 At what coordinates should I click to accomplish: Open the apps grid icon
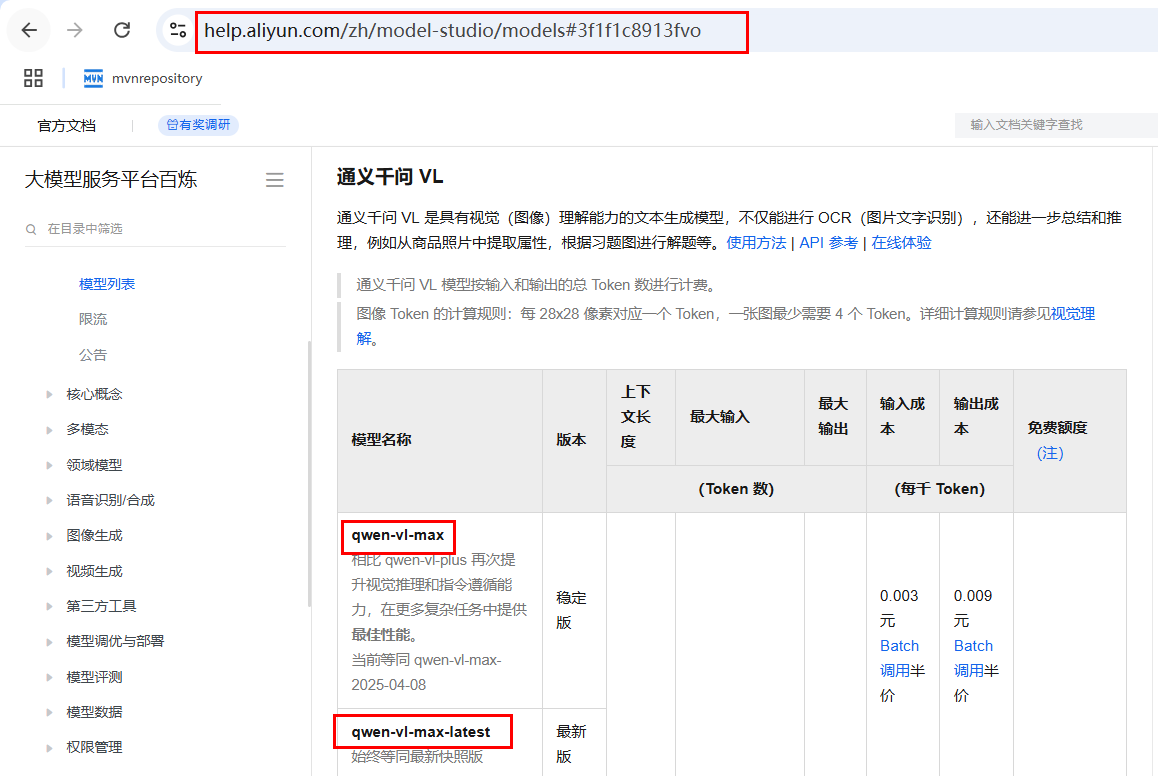(x=33, y=78)
